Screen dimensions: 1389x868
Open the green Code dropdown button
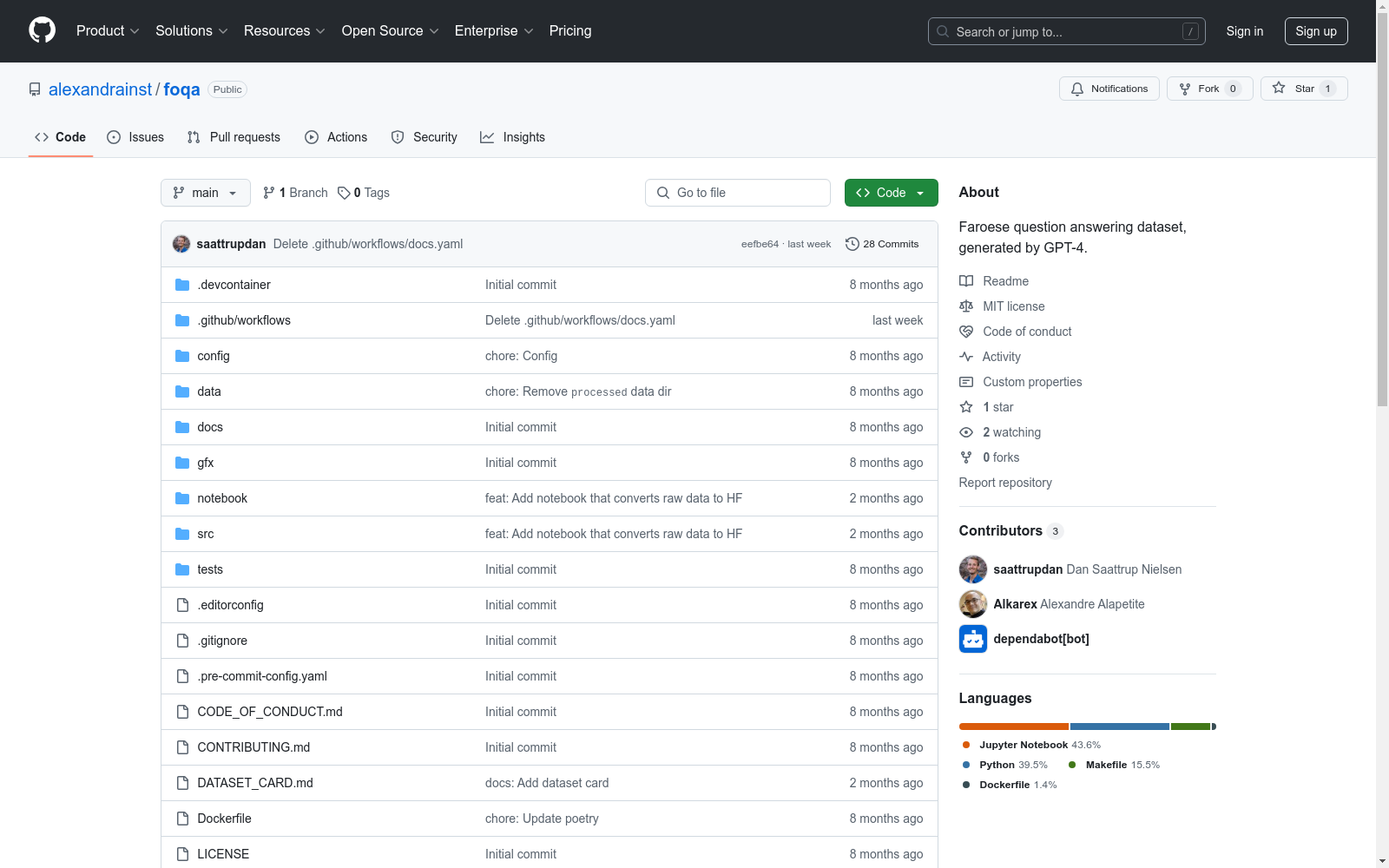pyautogui.click(x=891, y=193)
